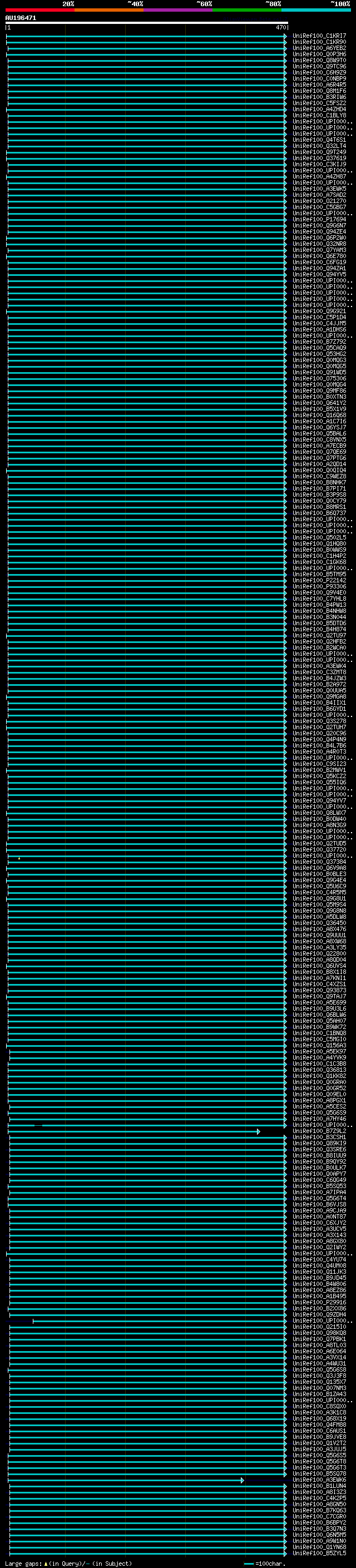Screen dimensions: 356x1568
Task: Click label UniRef100_A7SAD2
Action: [319, 195]
